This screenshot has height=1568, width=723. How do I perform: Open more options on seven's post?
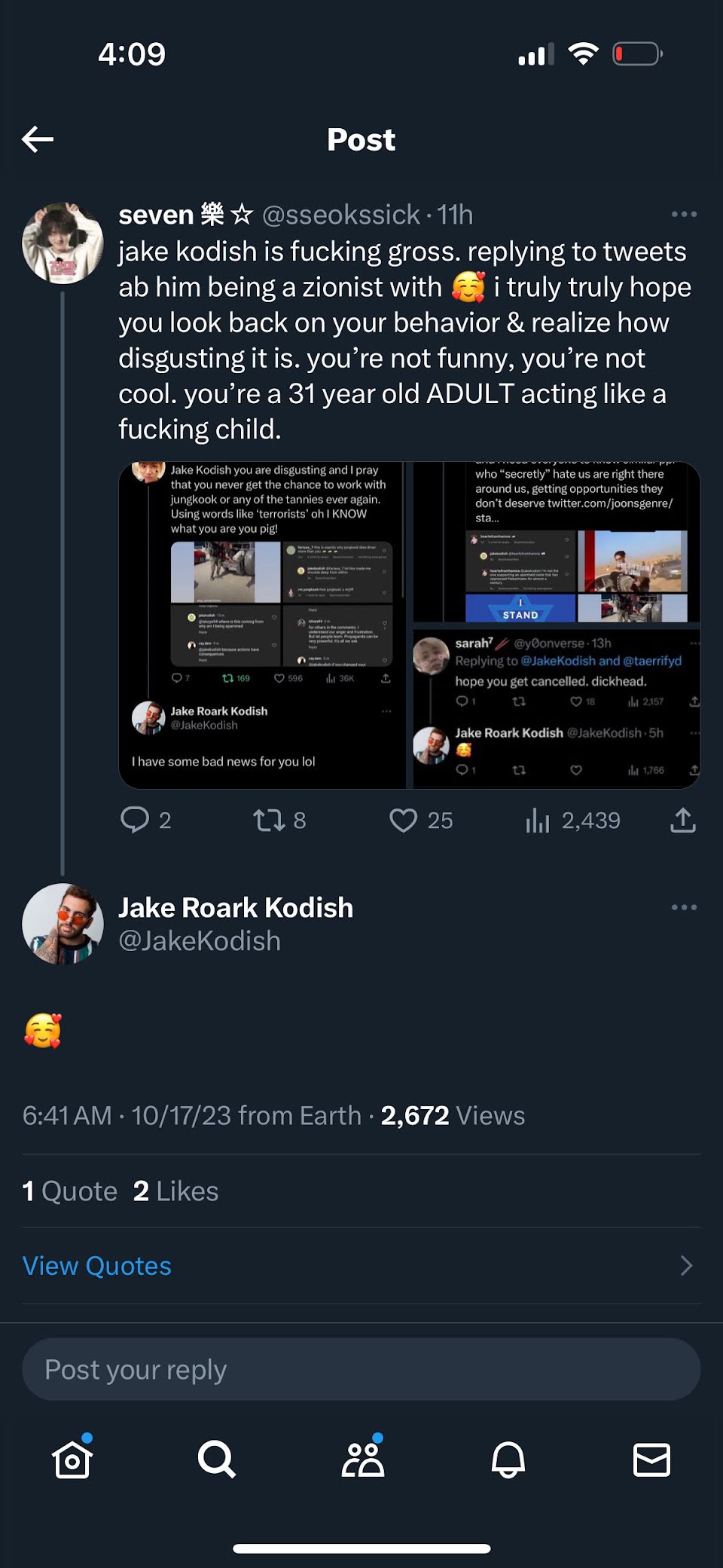[x=684, y=215]
